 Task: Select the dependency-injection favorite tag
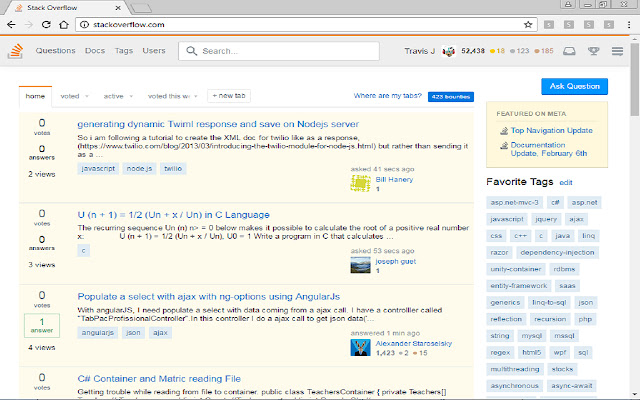(x=557, y=253)
